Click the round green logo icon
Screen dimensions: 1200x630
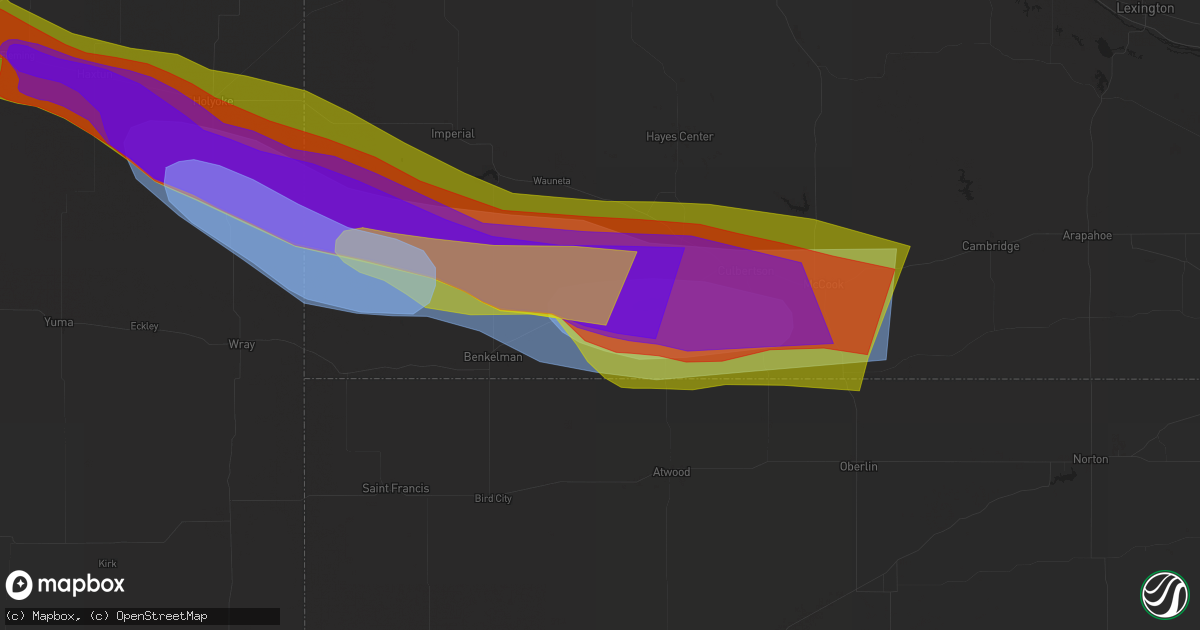click(1164, 594)
